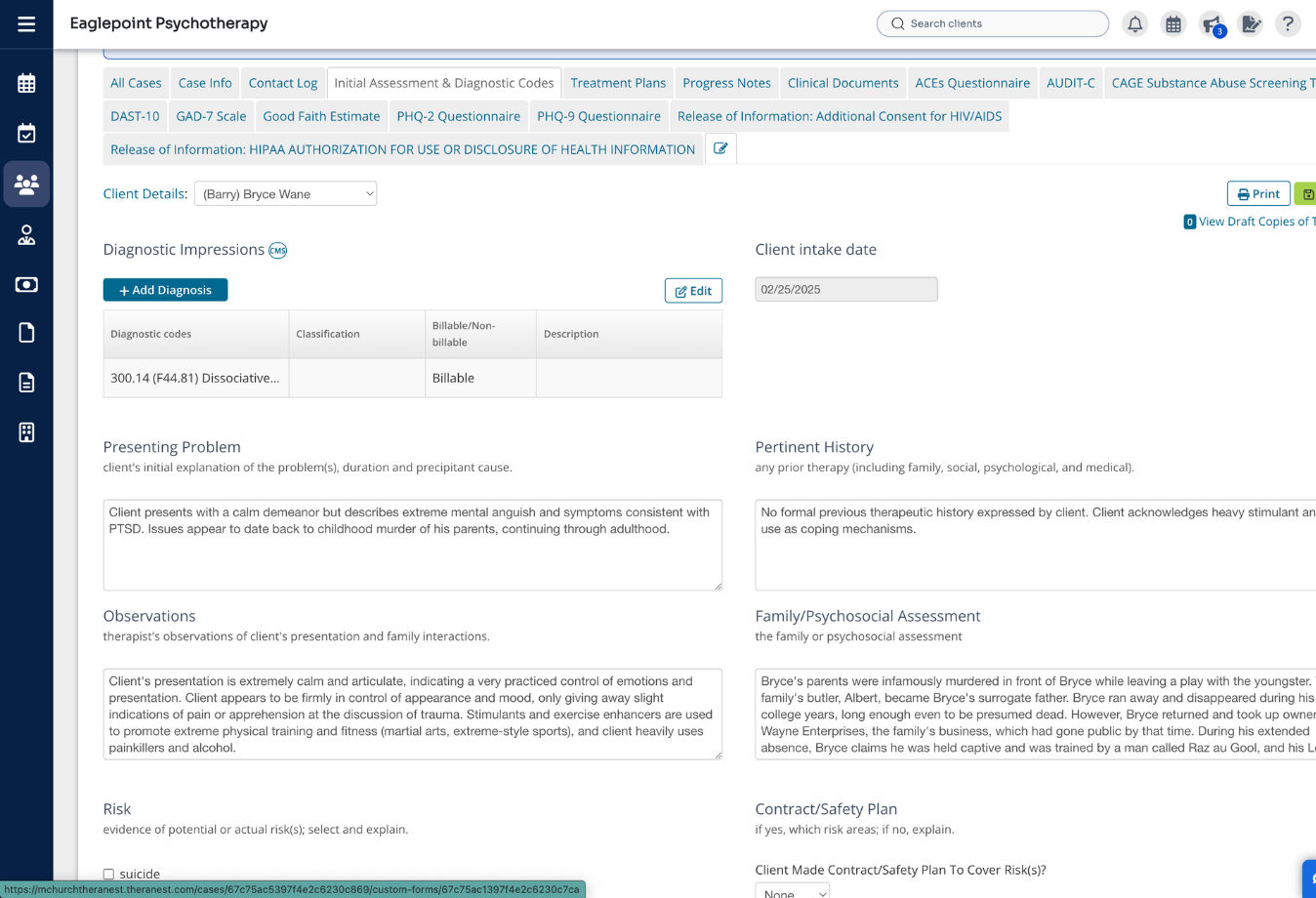Go to the Clients section in the sidebar

tap(26, 184)
